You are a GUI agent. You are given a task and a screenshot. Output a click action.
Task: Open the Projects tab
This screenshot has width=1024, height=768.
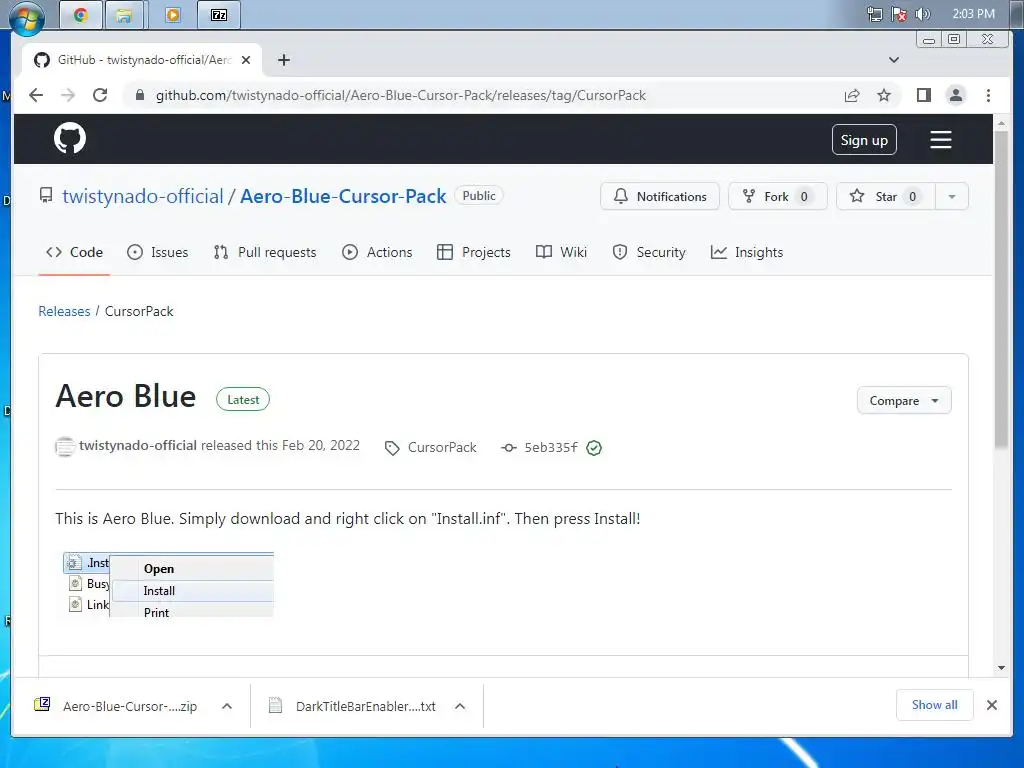click(x=473, y=252)
